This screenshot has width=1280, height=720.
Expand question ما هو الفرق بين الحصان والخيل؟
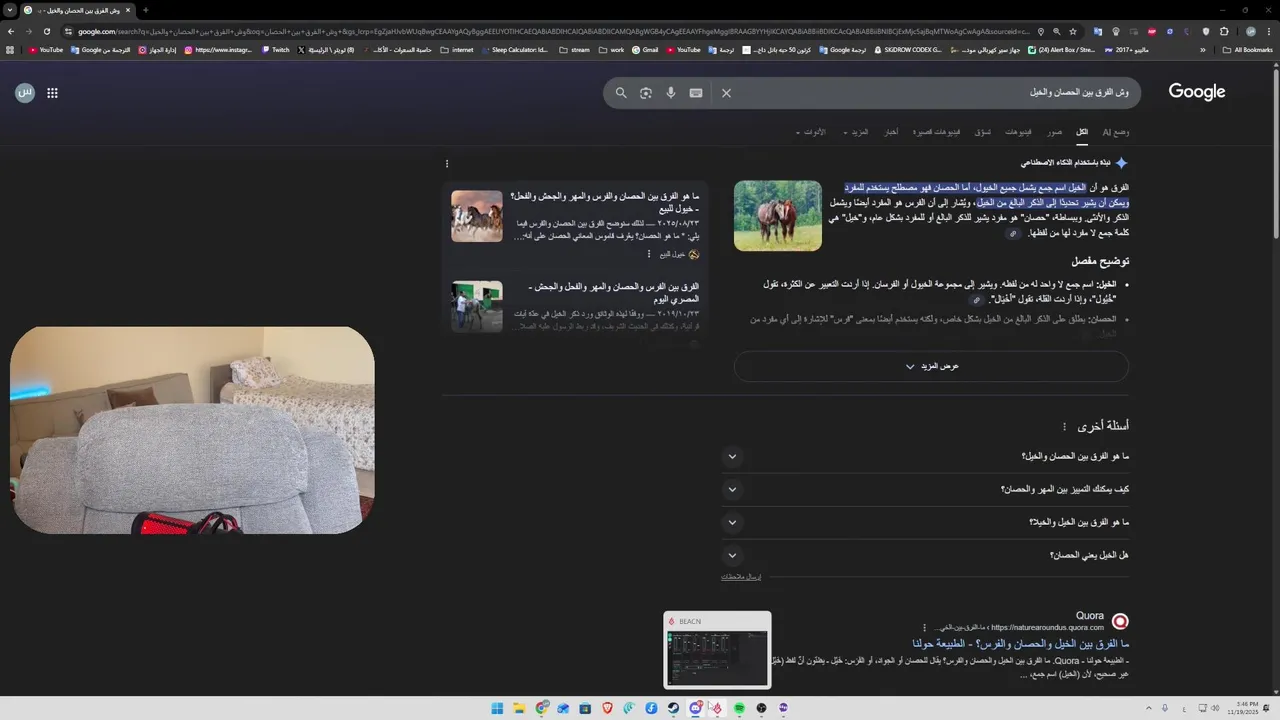pos(925,457)
